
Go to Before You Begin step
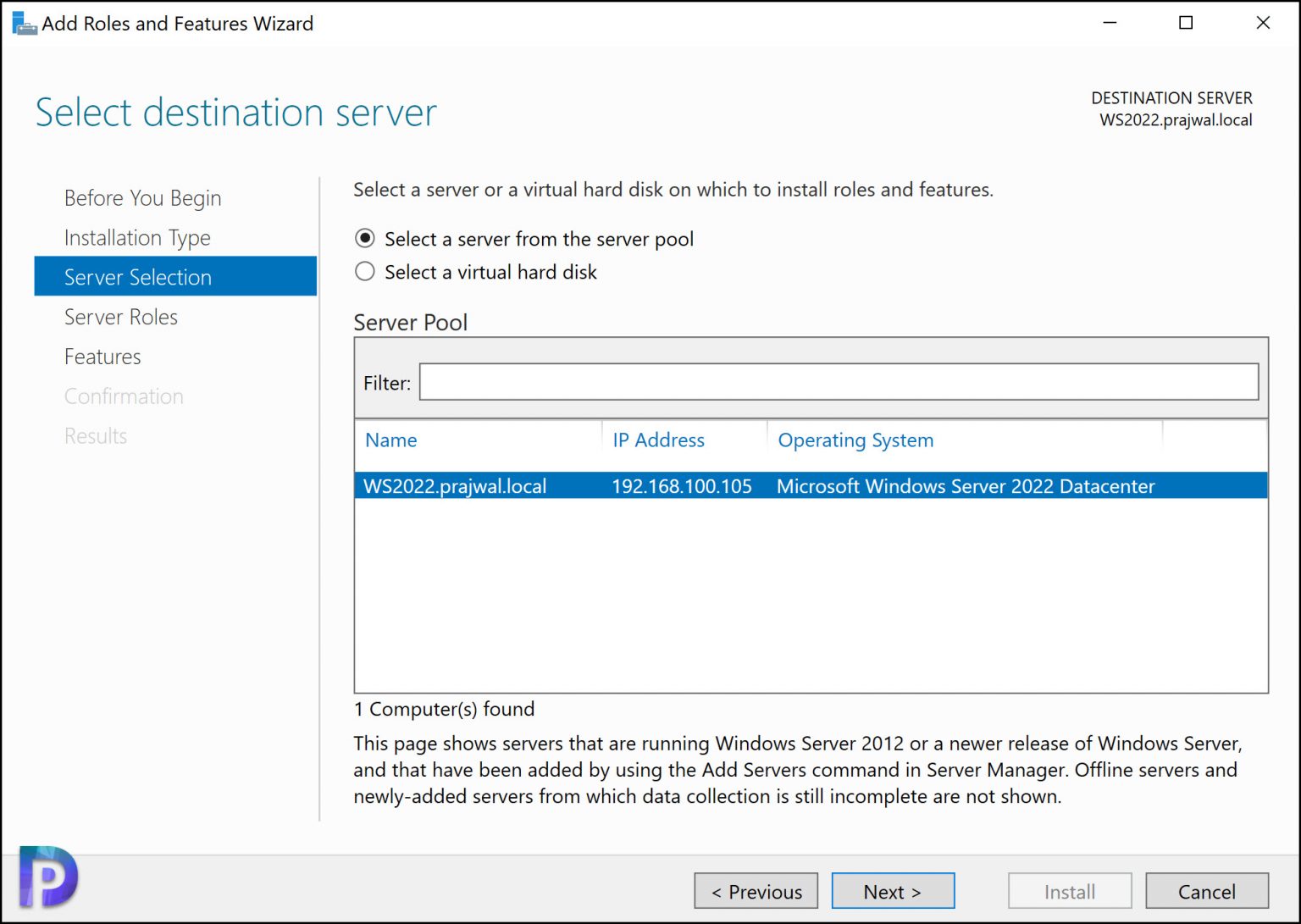(x=142, y=198)
